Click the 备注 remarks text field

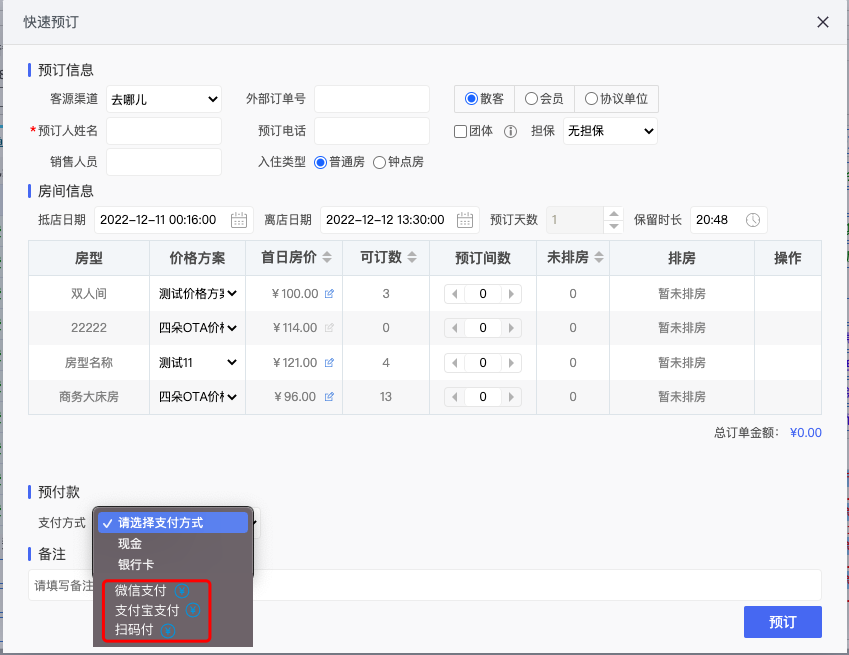coord(425,585)
